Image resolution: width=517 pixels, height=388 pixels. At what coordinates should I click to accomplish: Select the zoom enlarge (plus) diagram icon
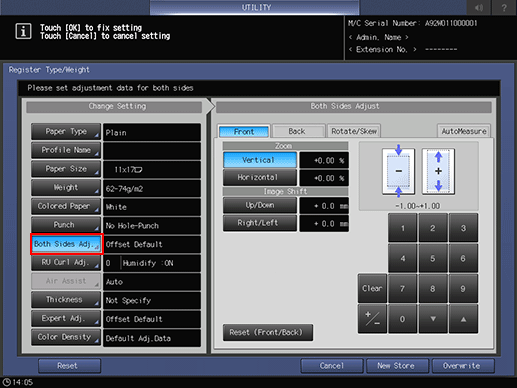[x=438, y=171]
